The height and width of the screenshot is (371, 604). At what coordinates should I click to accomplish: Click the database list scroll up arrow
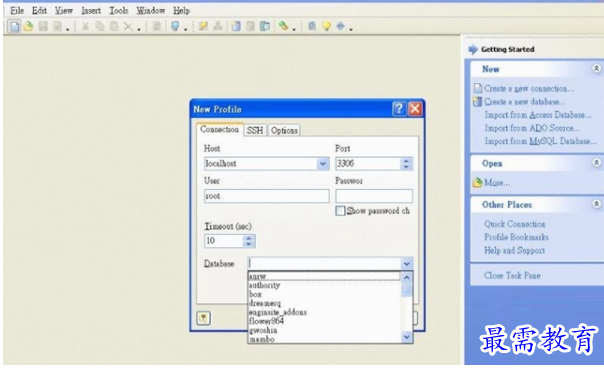[x=406, y=277]
